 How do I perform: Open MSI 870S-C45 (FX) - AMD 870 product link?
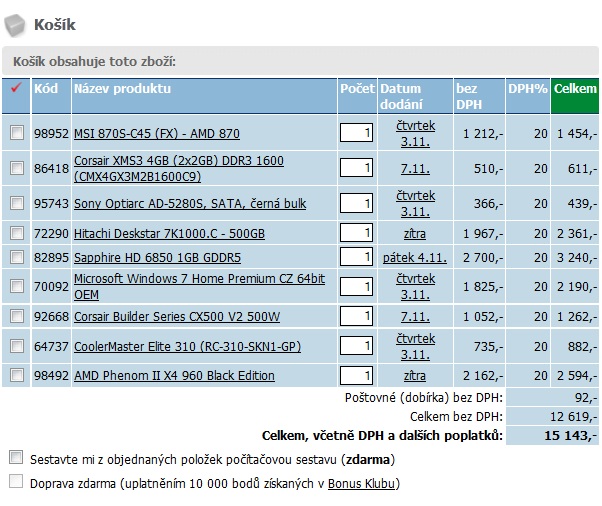point(157,134)
